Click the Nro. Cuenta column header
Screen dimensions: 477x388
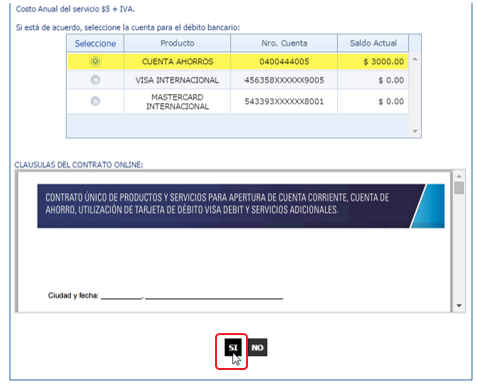[x=284, y=43]
